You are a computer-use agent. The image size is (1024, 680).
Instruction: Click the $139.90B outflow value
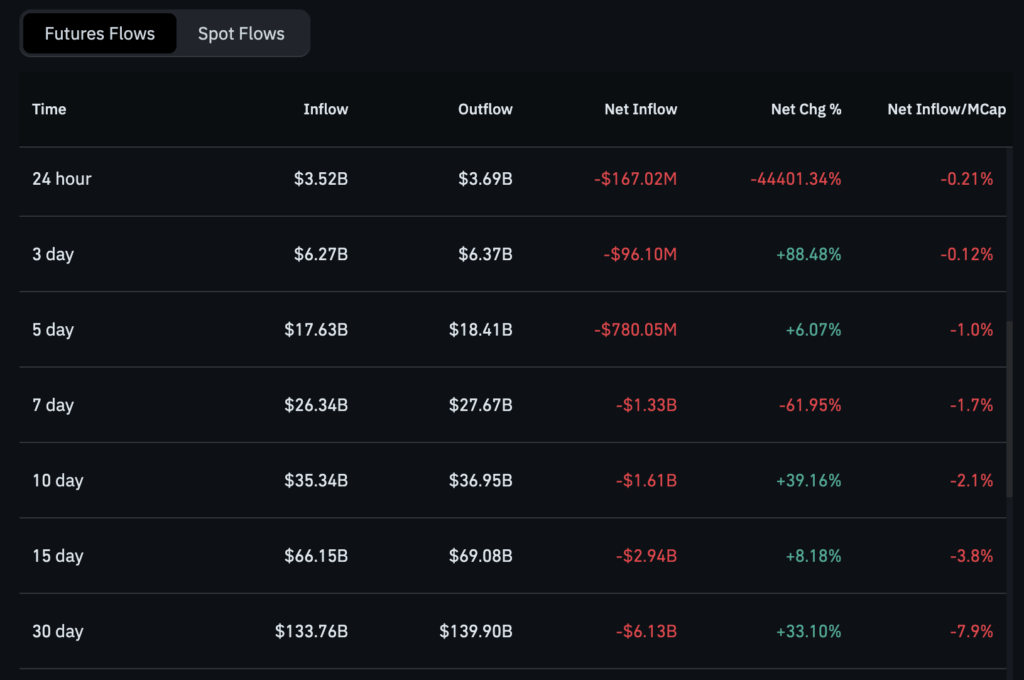[x=476, y=632]
